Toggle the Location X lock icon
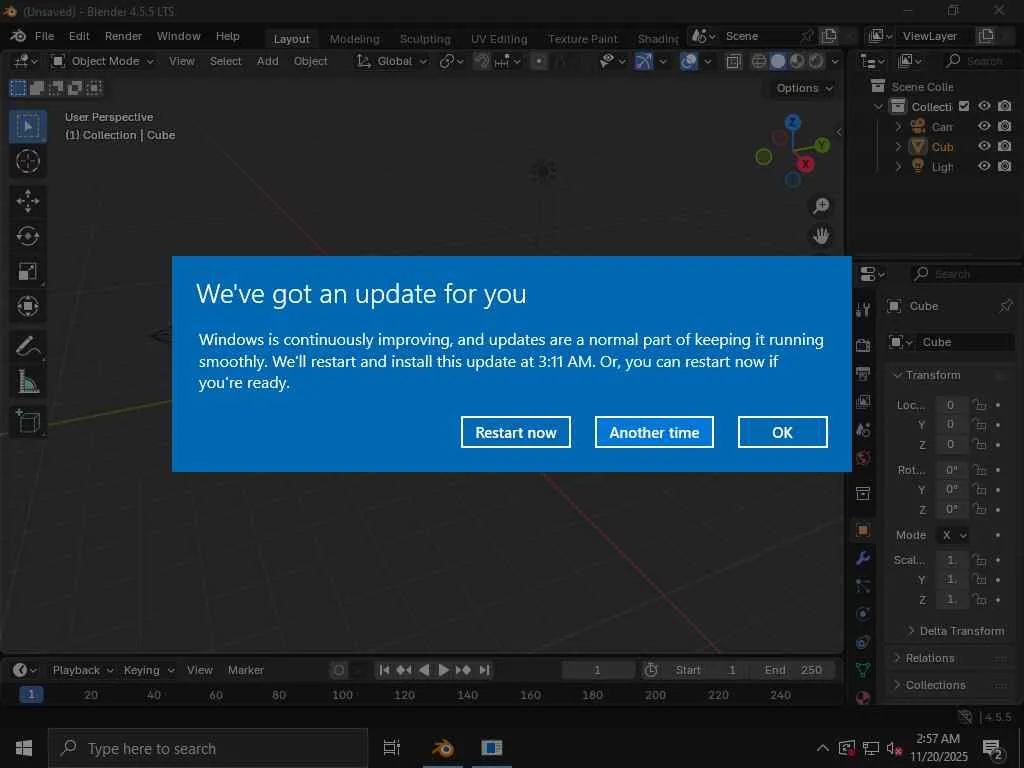1024x768 pixels. [978, 405]
